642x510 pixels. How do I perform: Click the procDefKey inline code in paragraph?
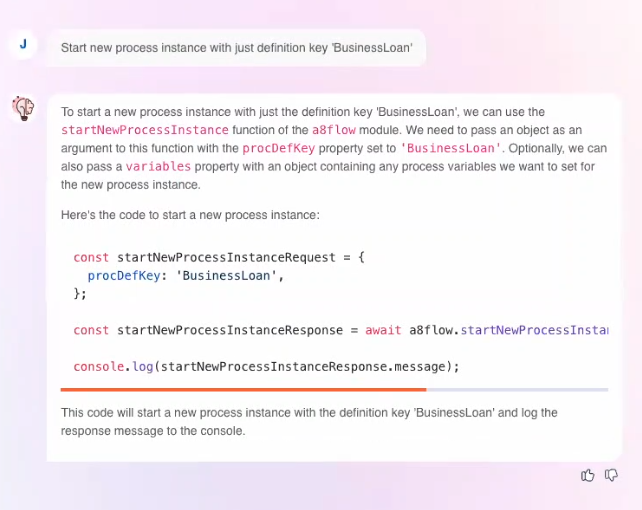278,148
